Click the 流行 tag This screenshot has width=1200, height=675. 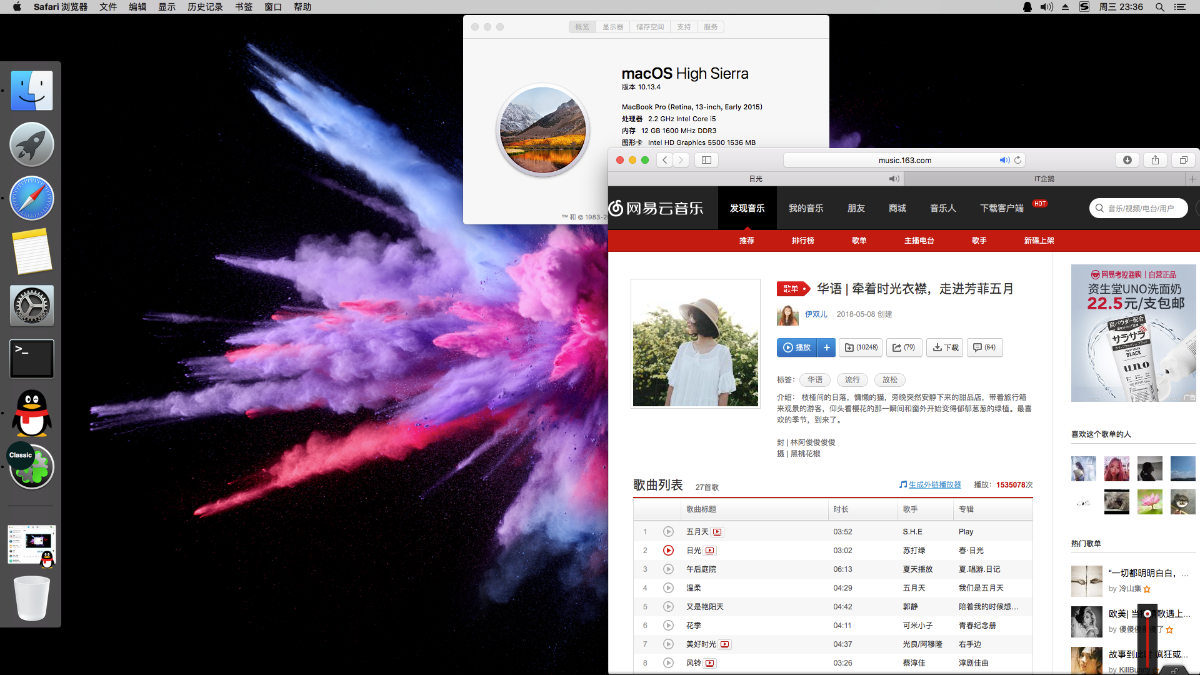pos(852,380)
